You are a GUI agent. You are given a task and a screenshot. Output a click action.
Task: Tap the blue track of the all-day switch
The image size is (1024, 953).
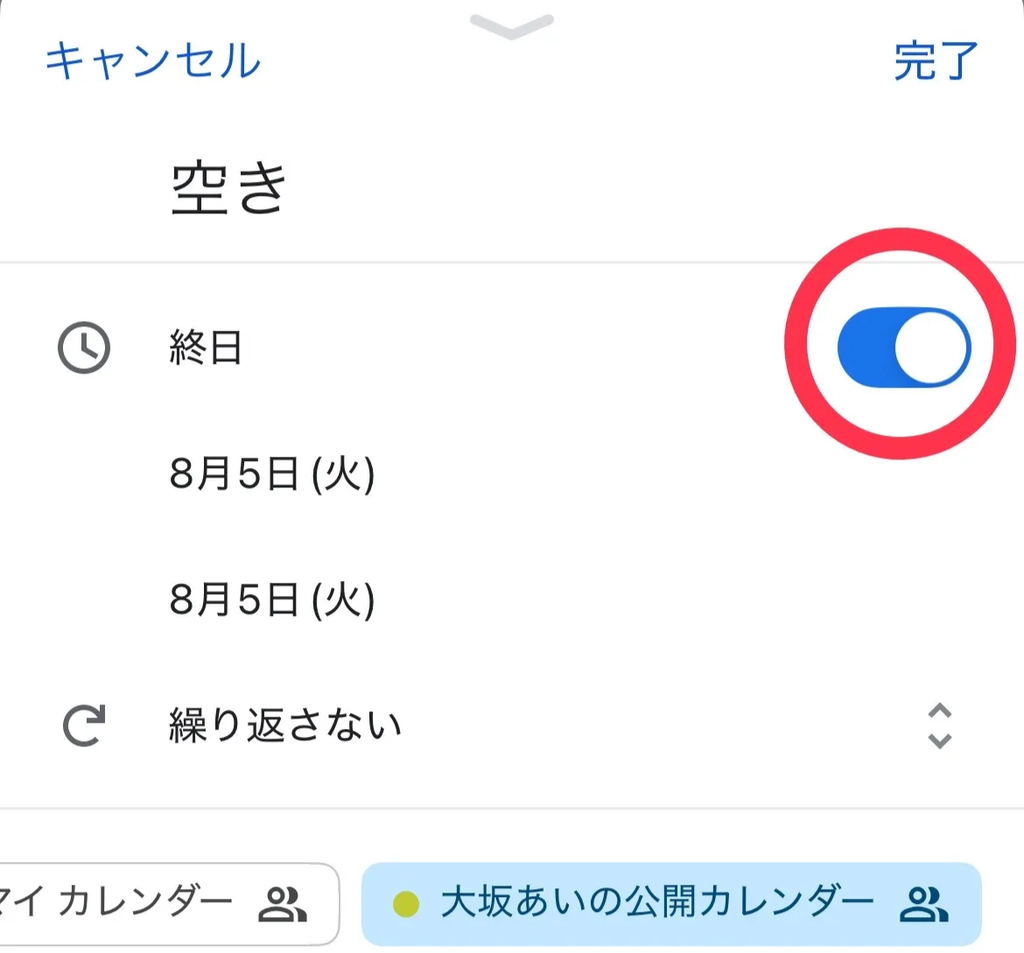[x=865, y=347]
